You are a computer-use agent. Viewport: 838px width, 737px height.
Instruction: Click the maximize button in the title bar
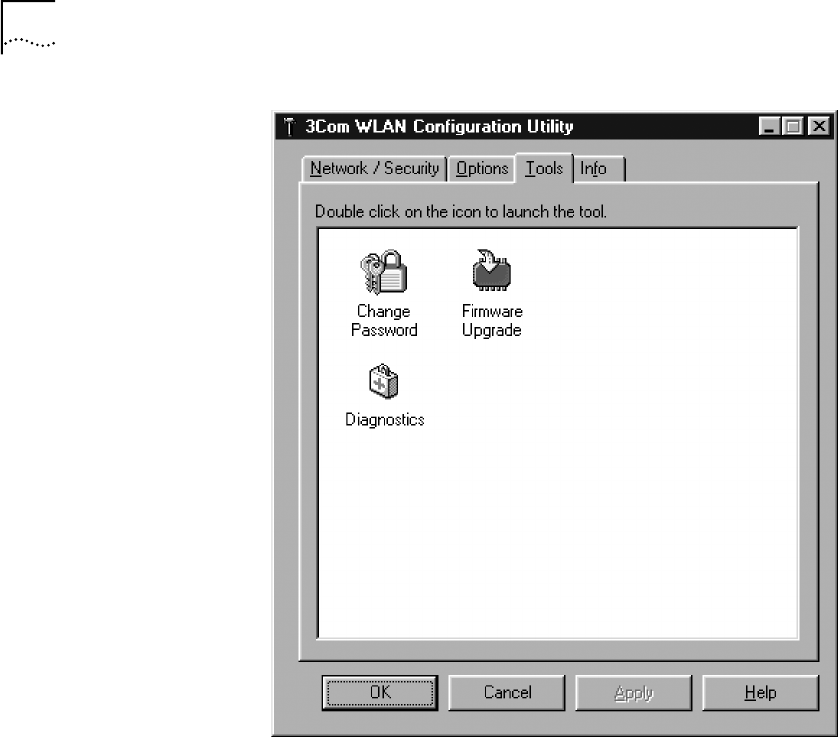click(794, 127)
